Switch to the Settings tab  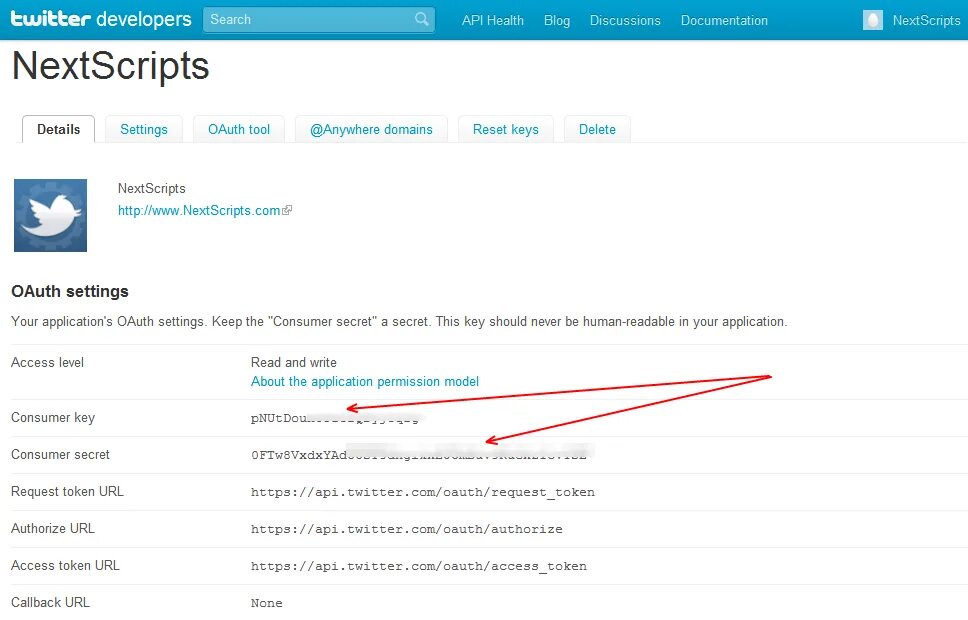[144, 129]
